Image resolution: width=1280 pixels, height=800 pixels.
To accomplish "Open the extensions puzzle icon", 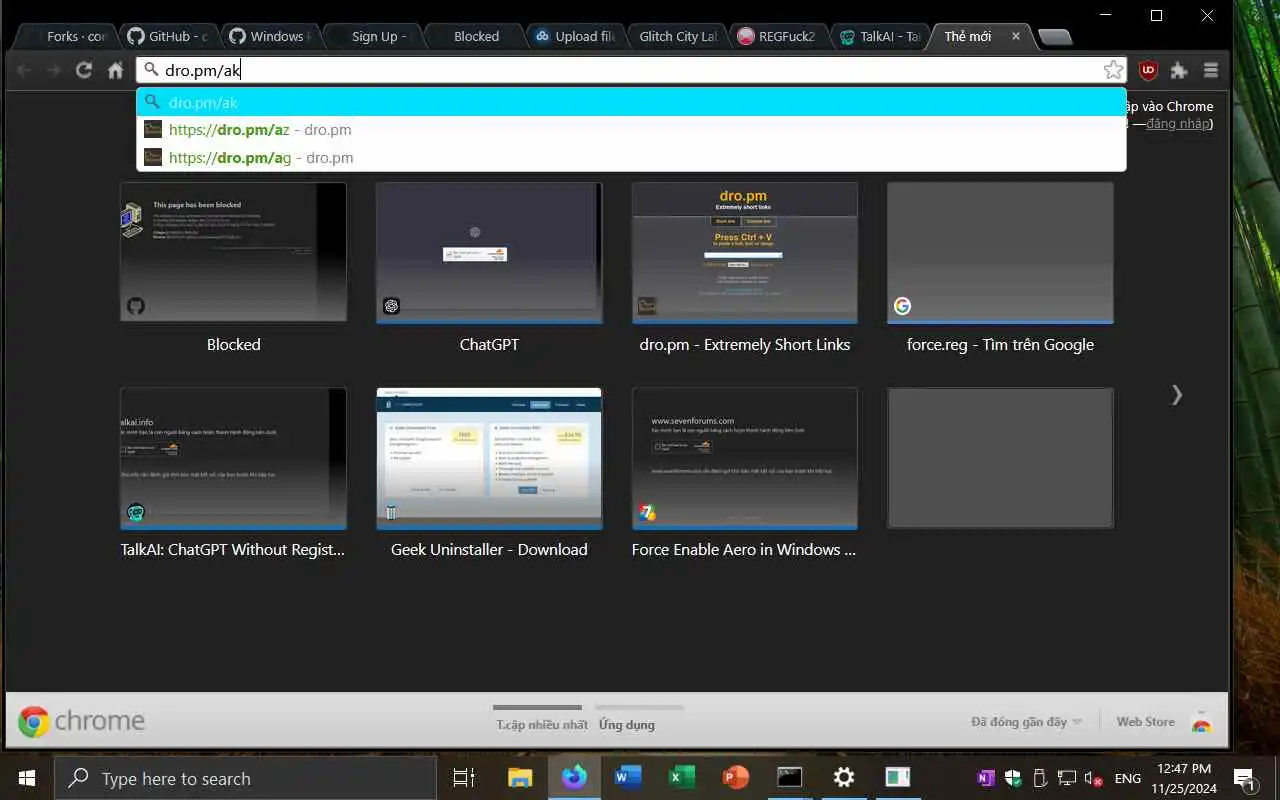I will pyautogui.click(x=1179, y=70).
